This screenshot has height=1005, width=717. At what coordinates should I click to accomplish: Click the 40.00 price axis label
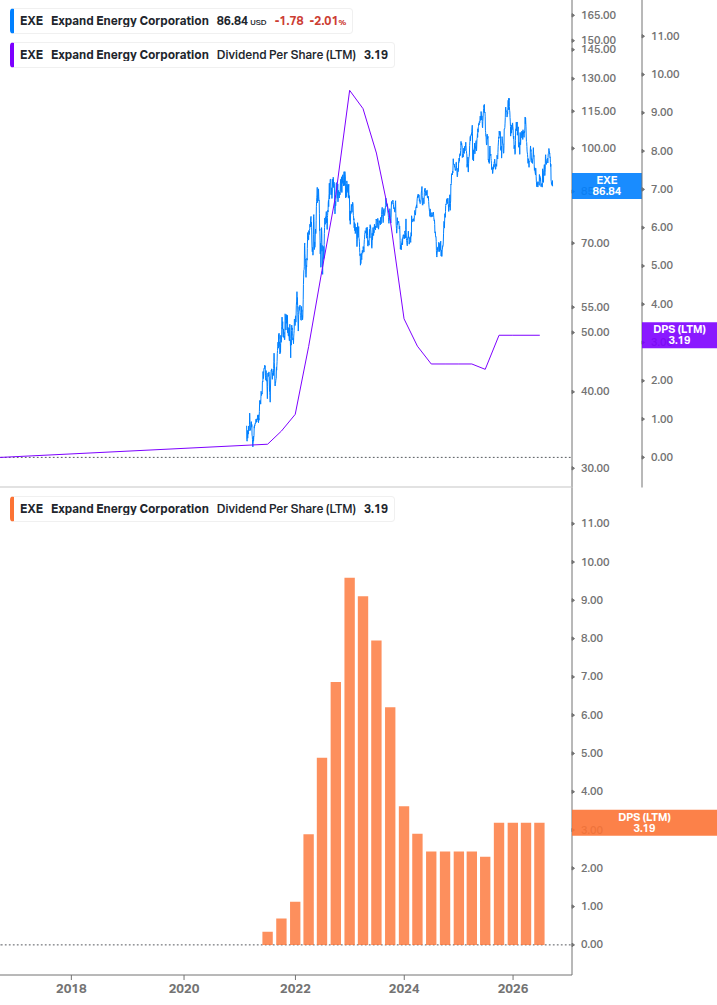(595, 392)
